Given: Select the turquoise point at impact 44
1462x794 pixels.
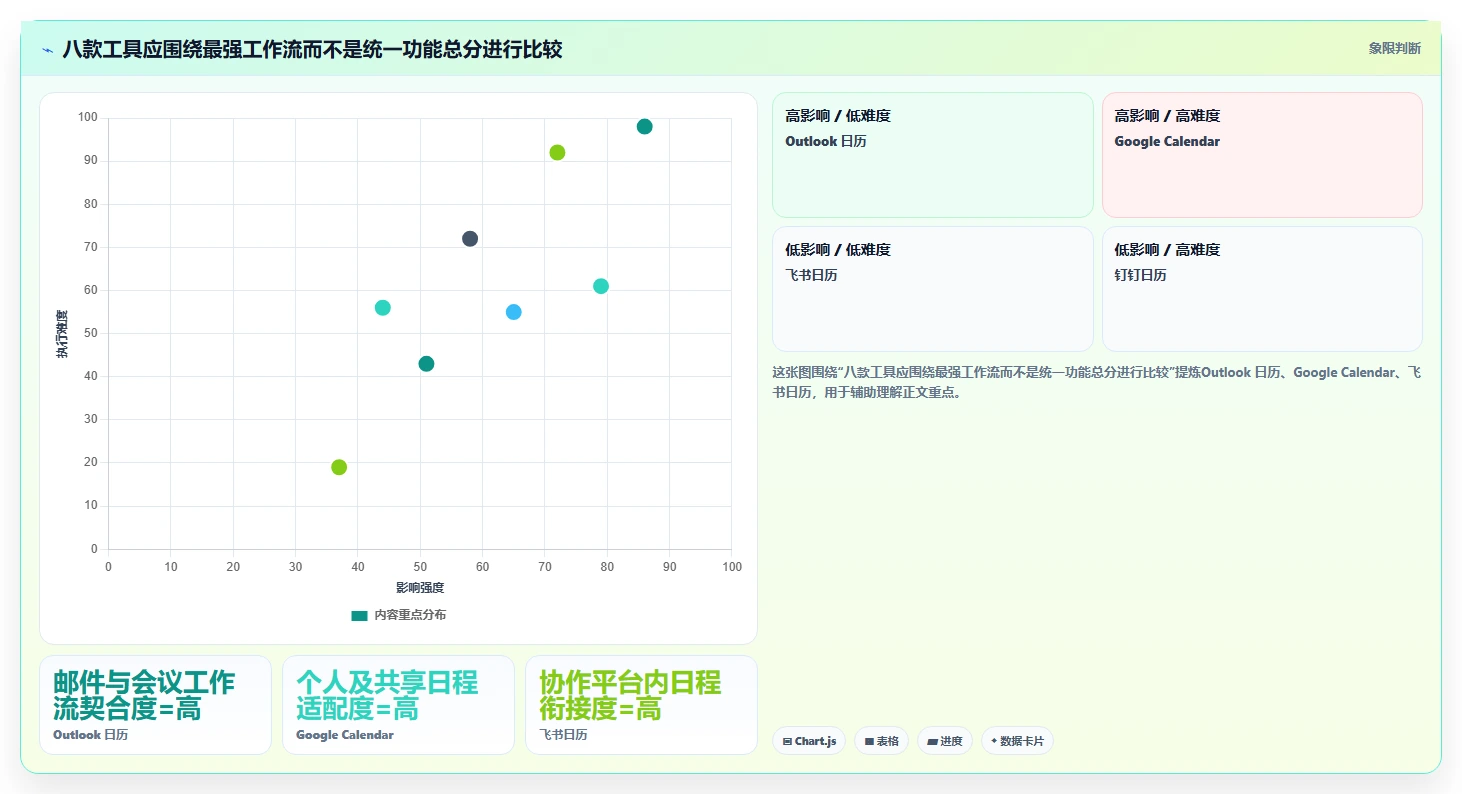Looking at the screenshot, I should pyautogui.click(x=382, y=308).
